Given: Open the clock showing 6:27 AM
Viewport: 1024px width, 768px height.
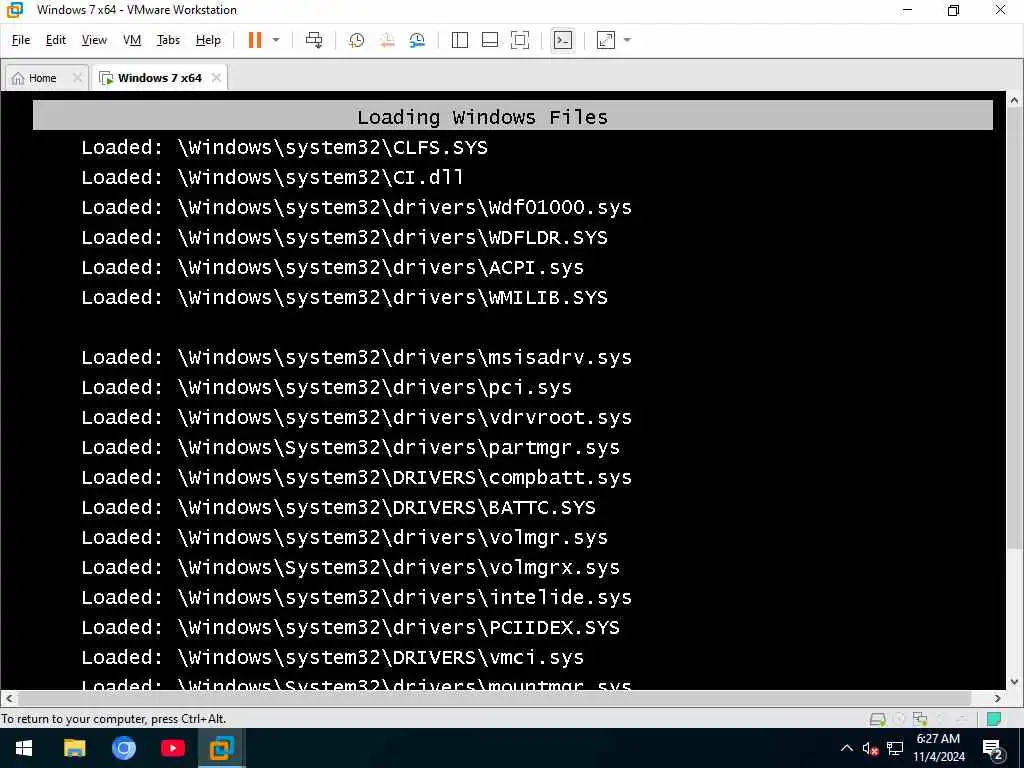Looking at the screenshot, I should (x=938, y=748).
